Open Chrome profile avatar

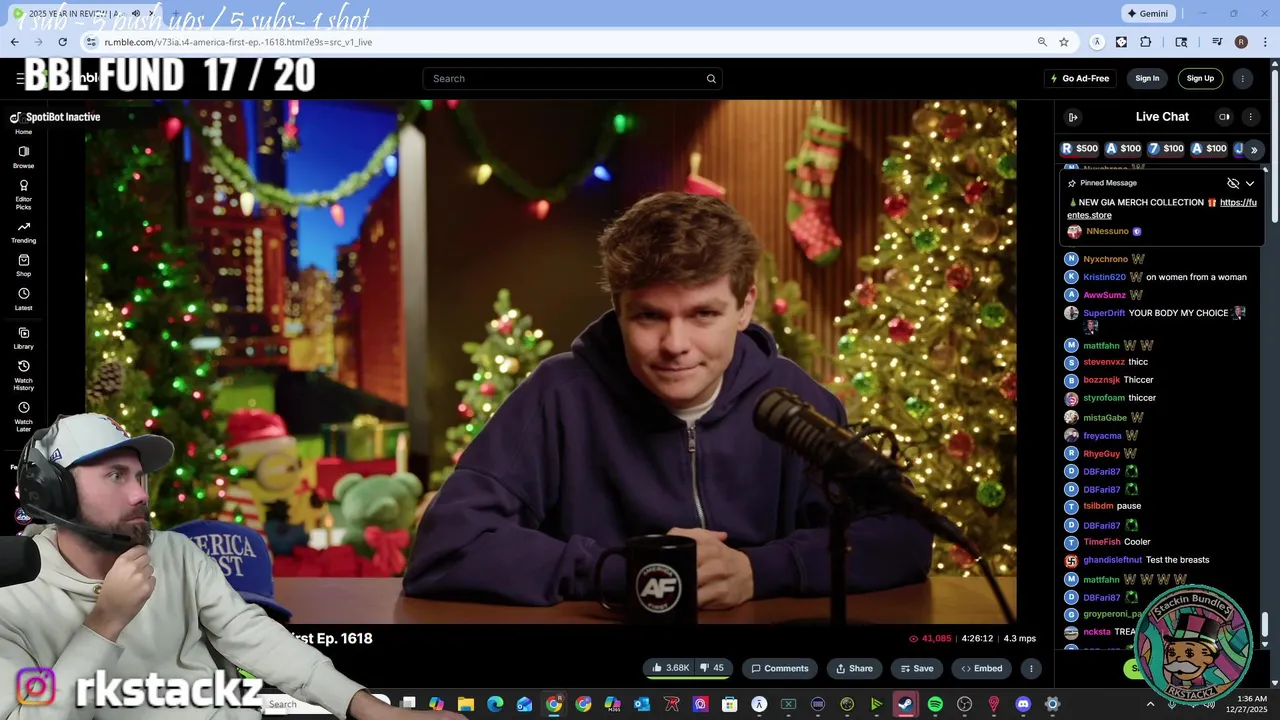point(1241,42)
